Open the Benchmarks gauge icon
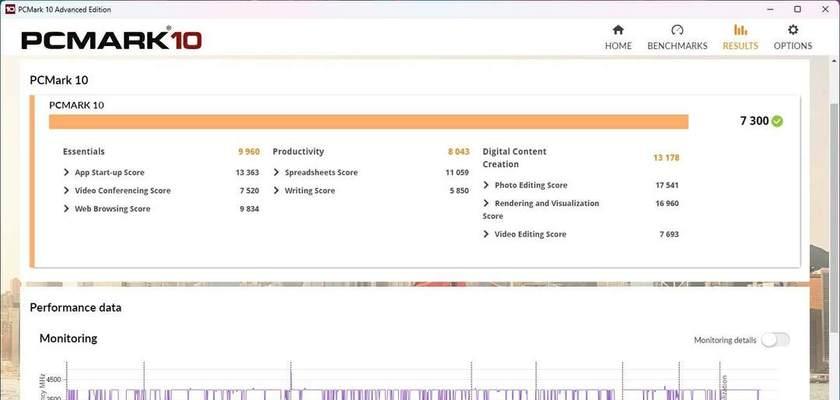 click(x=677, y=30)
